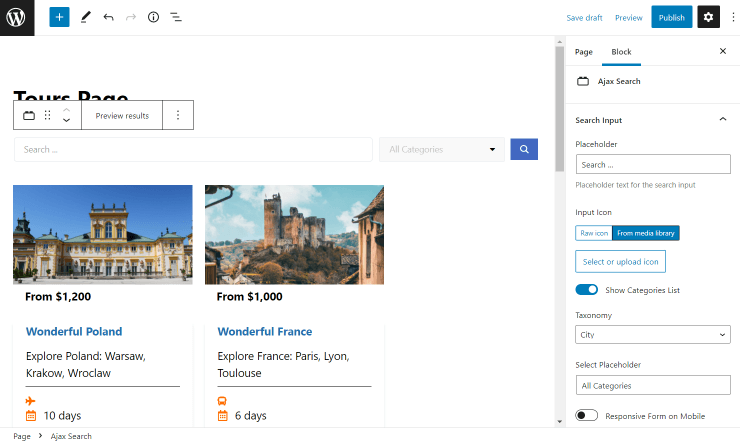Click Save draft
Screen dimensions: 740x441
click(584, 17)
